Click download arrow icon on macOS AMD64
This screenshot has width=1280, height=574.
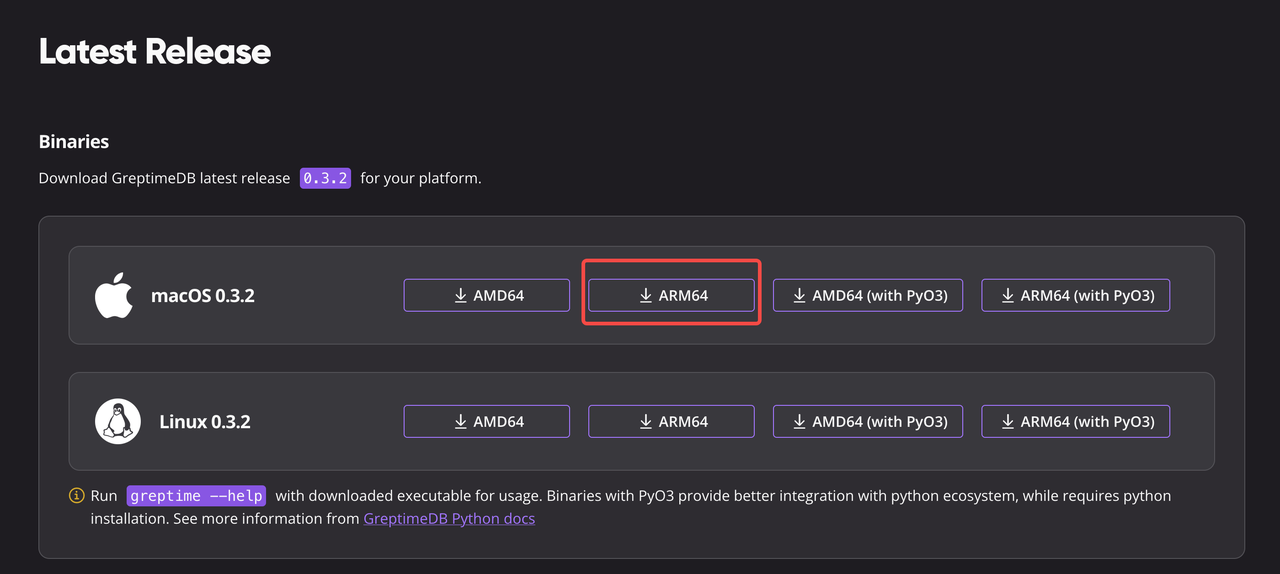click(x=461, y=296)
